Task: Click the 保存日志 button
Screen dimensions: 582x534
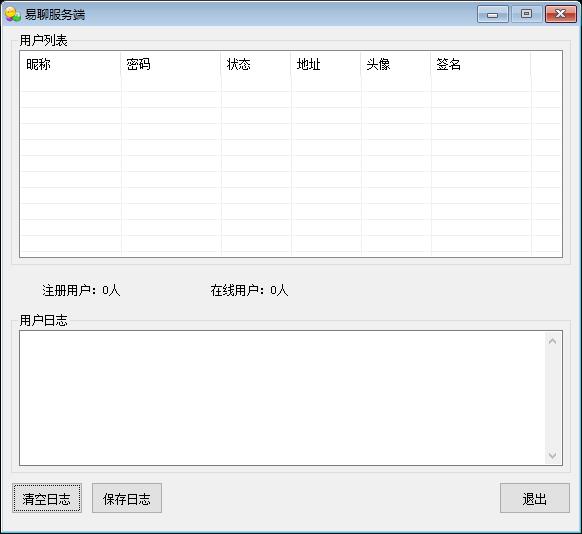Action: [127, 498]
